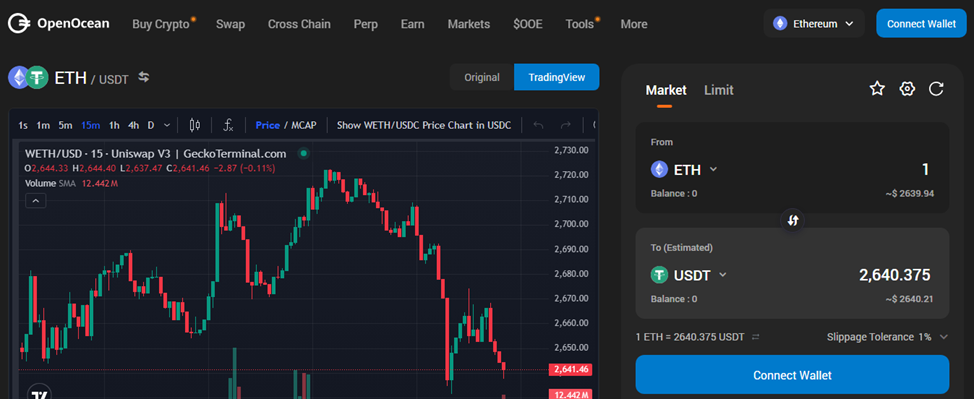974x399 pixels.
Task: Open candlestick chart style icon
Action: coord(194,125)
